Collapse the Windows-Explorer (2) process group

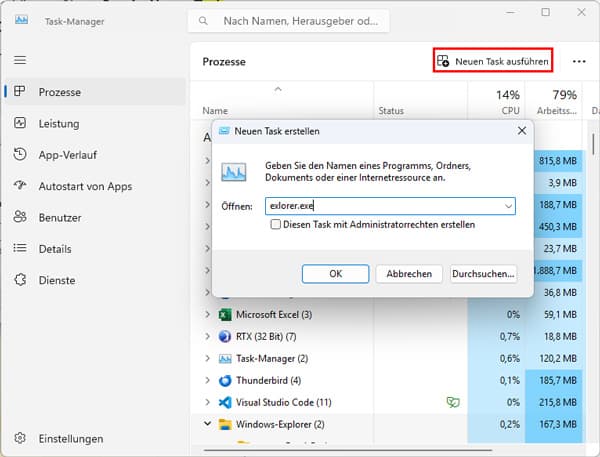(x=207, y=424)
